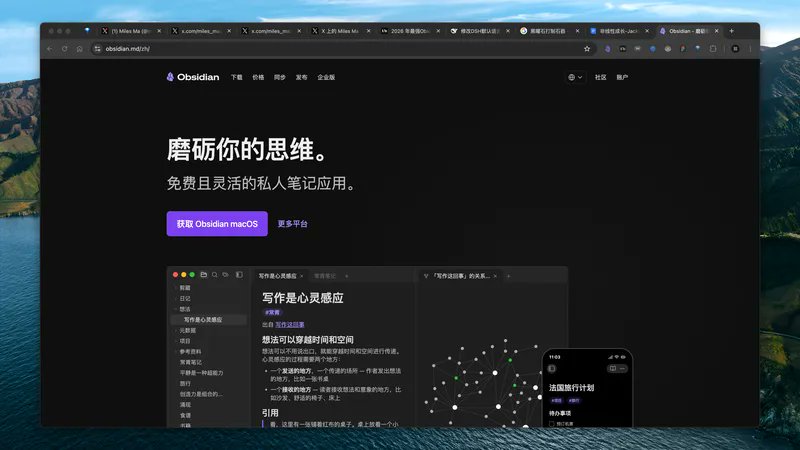Viewport: 800px width, 450px height.
Task: Click the 想法可以穿越时间和空间 heading in preview
Action: pos(308,340)
